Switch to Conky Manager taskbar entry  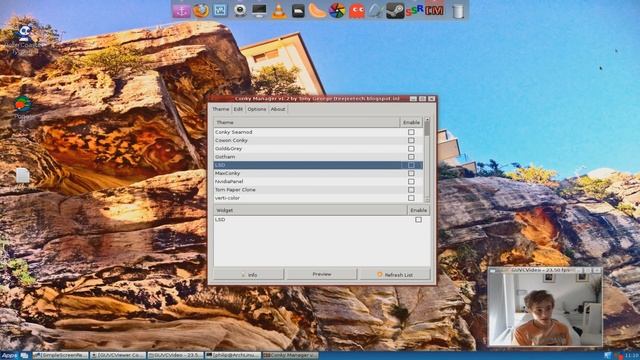pyautogui.click(x=291, y=356)
